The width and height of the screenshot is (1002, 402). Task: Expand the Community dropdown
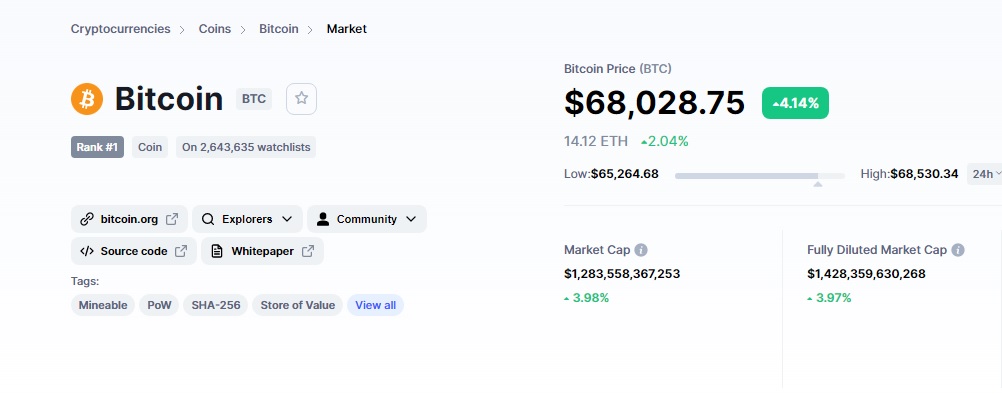tap(367, 219)
